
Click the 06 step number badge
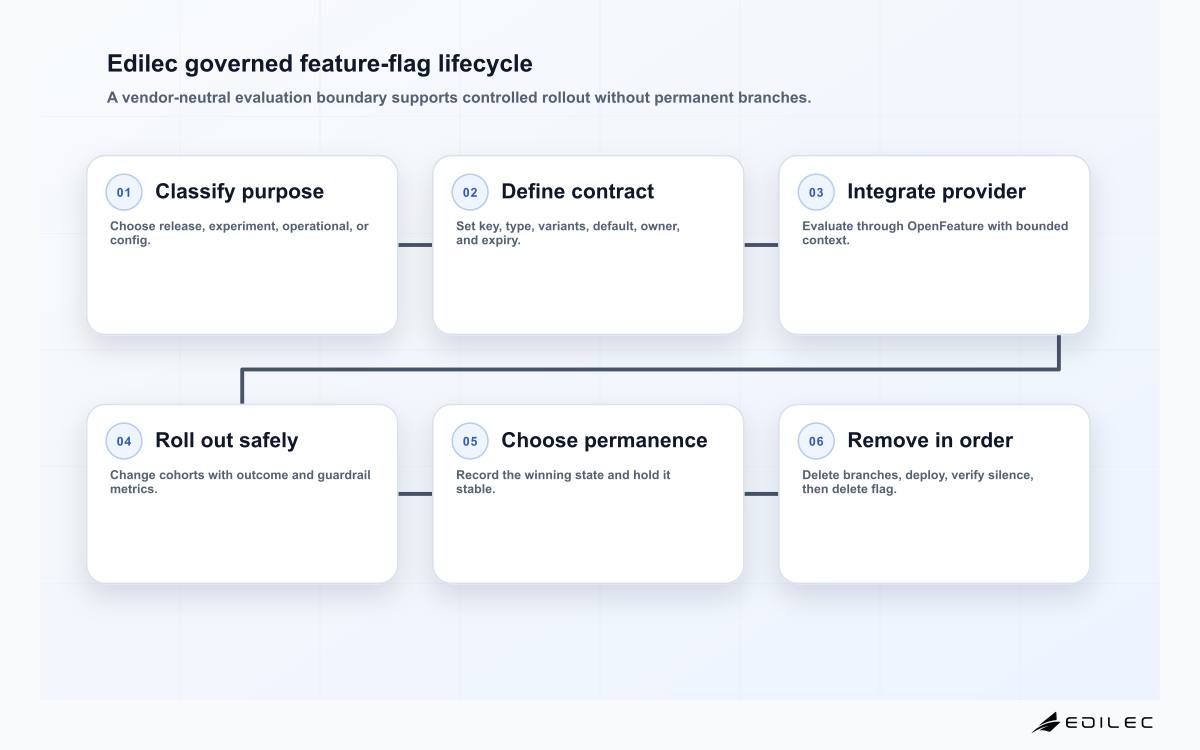point(816,441)
